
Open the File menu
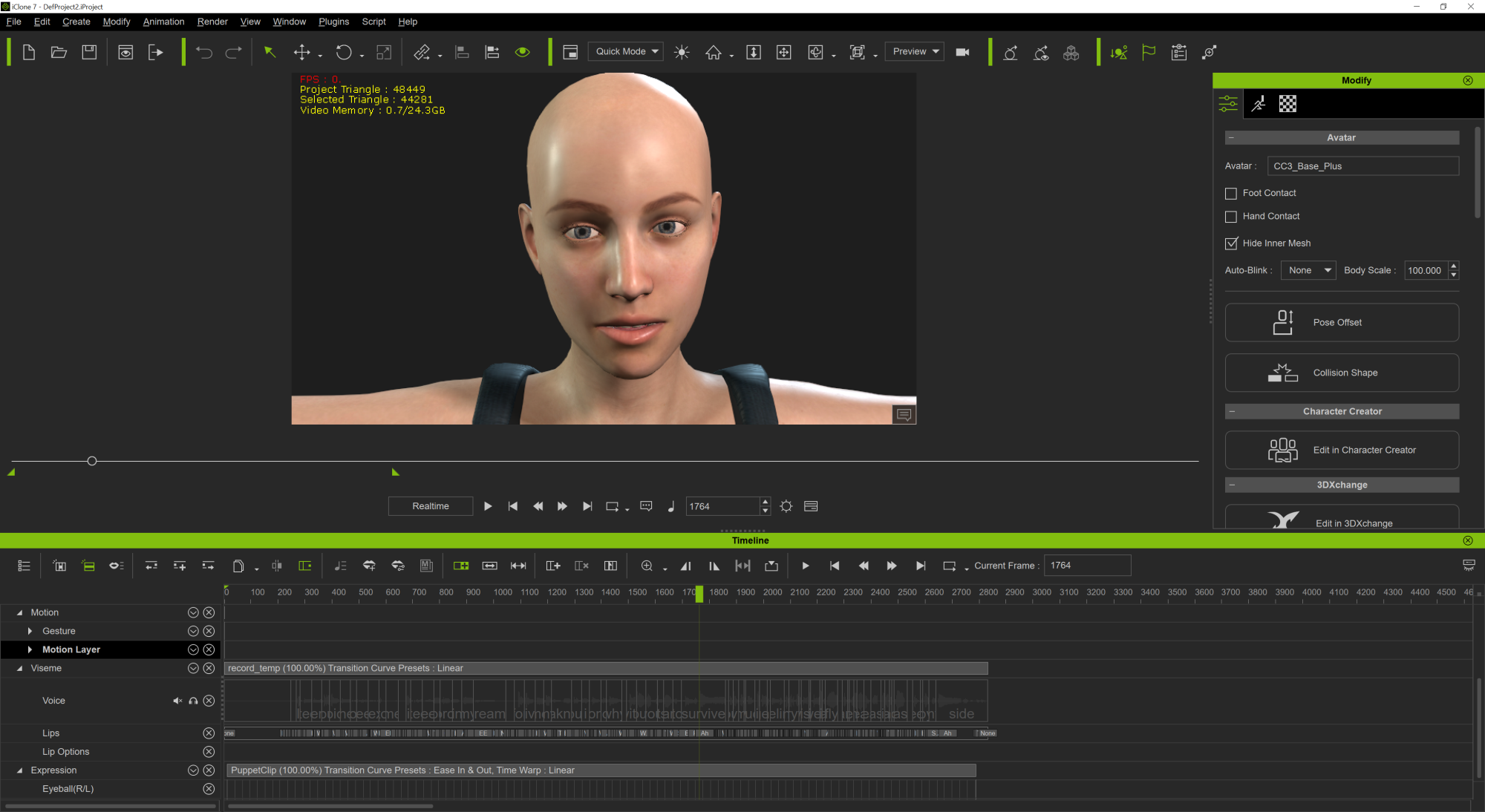[13, 22]
